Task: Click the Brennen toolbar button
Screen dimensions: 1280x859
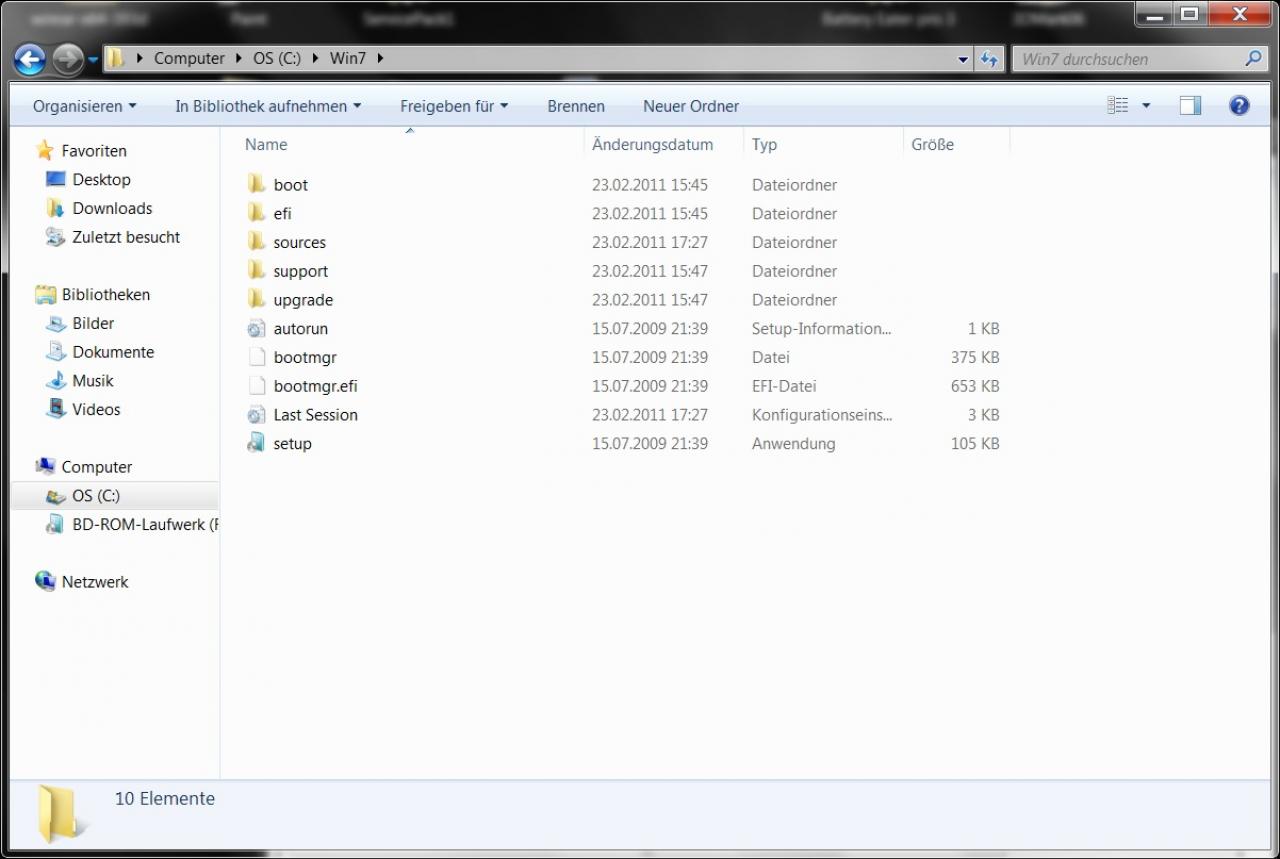Action: click(576, 106)
